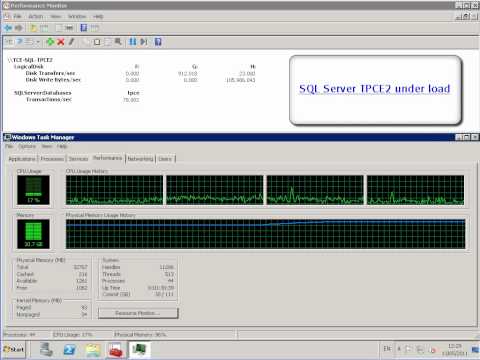Click the Help icon in the monitor toolbar
Viewport: 480px width, 360px height.
tap(158, 42)
